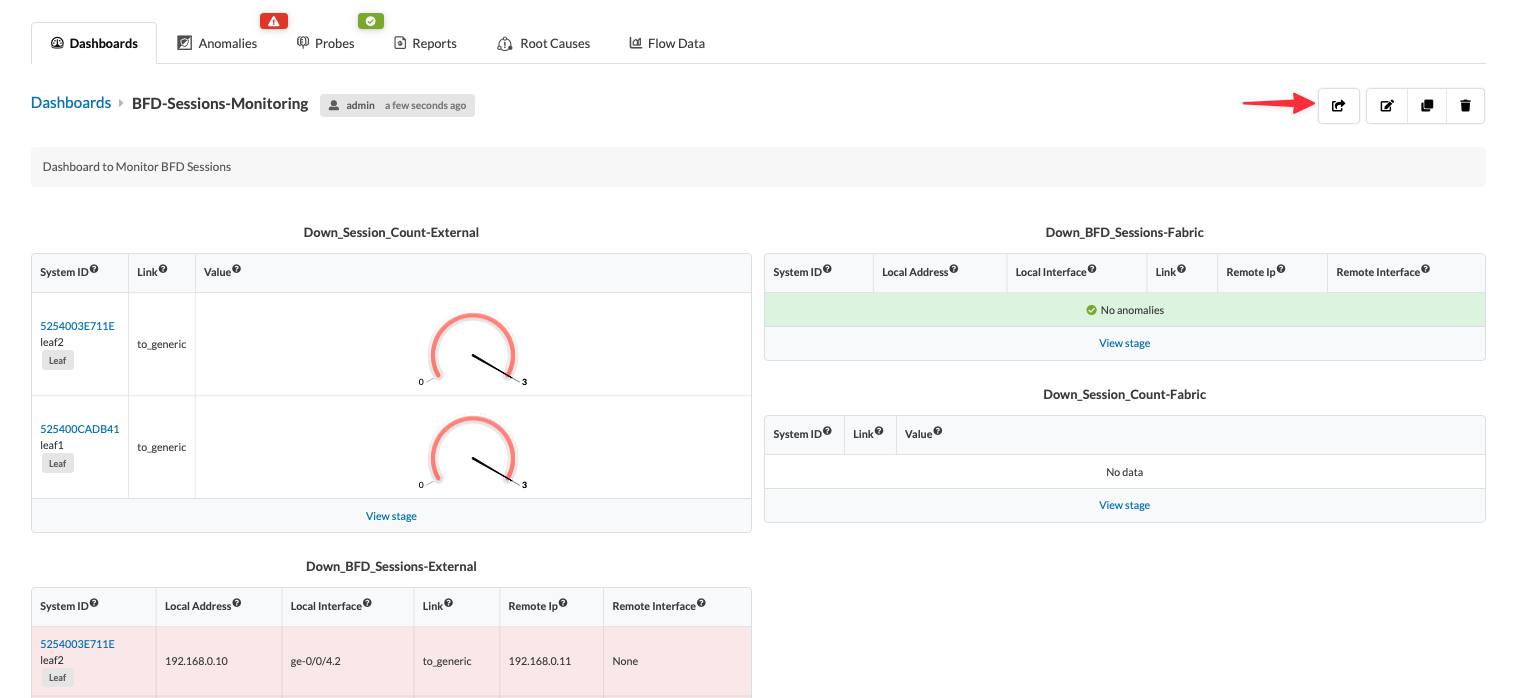Click the export dashboard icon button
1515x698 pixels.
point(1338,105)
